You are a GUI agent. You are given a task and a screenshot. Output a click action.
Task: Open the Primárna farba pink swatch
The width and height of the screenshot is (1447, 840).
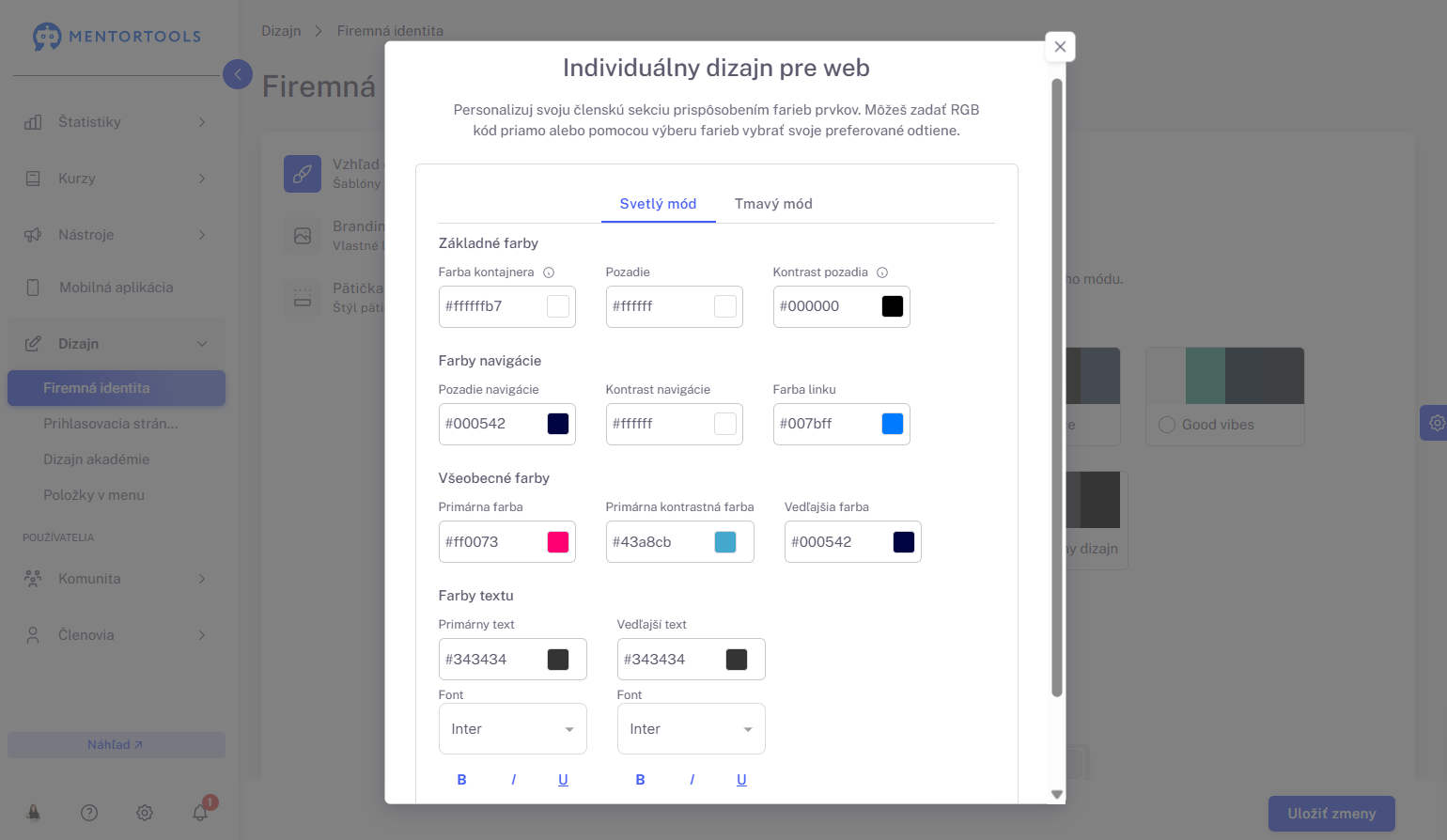pyautogui.click(x=558, y=542)
